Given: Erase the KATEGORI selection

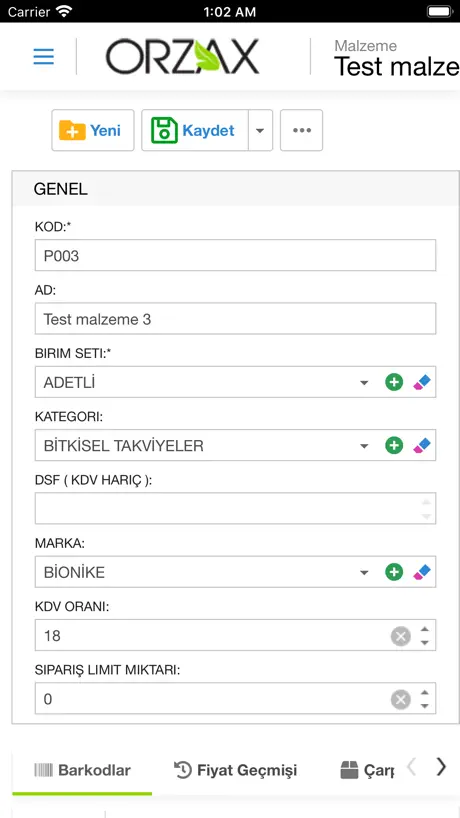Looking at the screenshot, I should 421,446.
